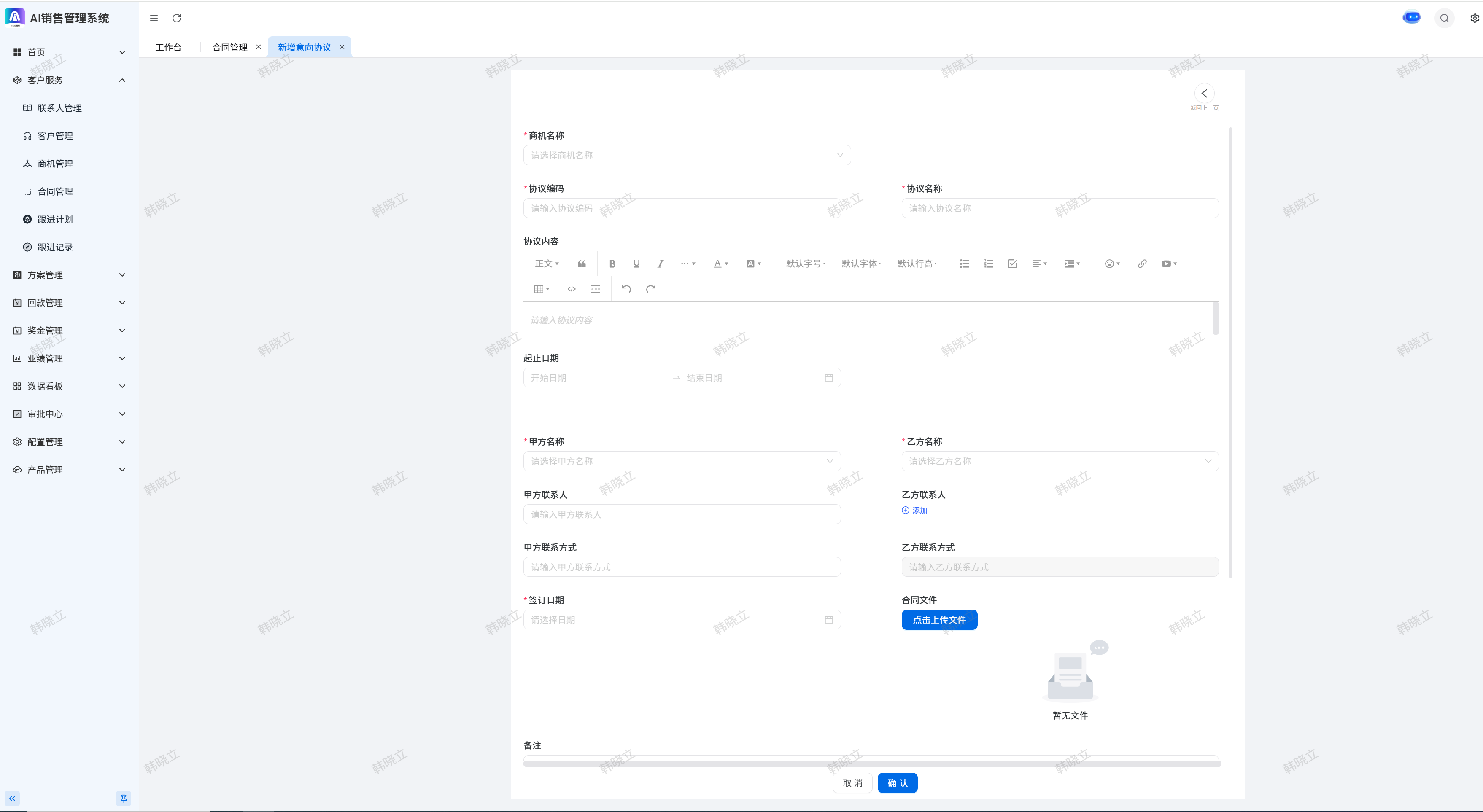Screen dimensions: 1483x812
Task: Insert code block with code icon
Action: click(571, 289)
